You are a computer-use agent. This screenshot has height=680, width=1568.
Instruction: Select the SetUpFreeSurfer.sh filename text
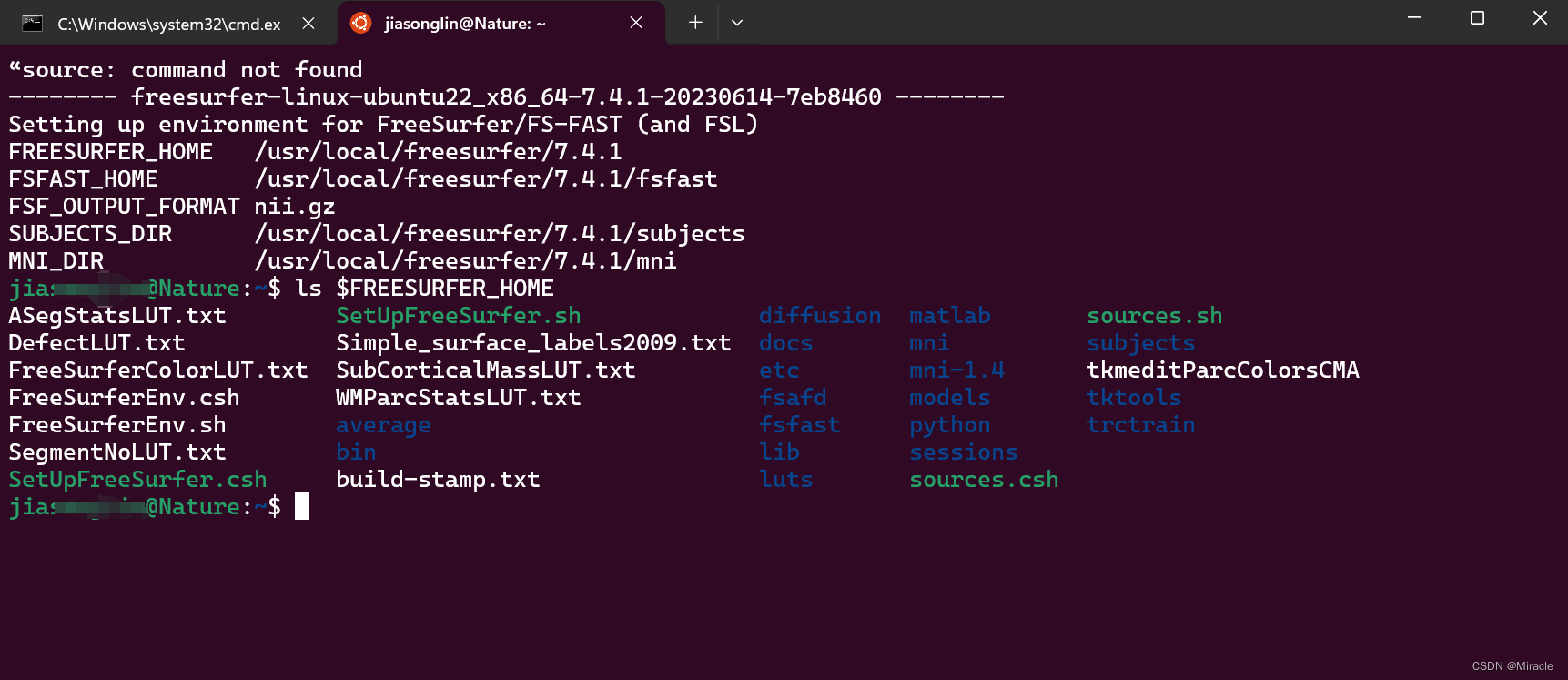(458, 315)
